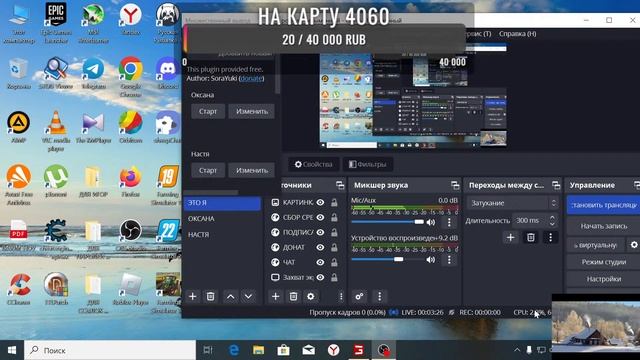The image size is (640, 360).
Task: Click Начать запись to start recording
Action: tap(603, 226)
